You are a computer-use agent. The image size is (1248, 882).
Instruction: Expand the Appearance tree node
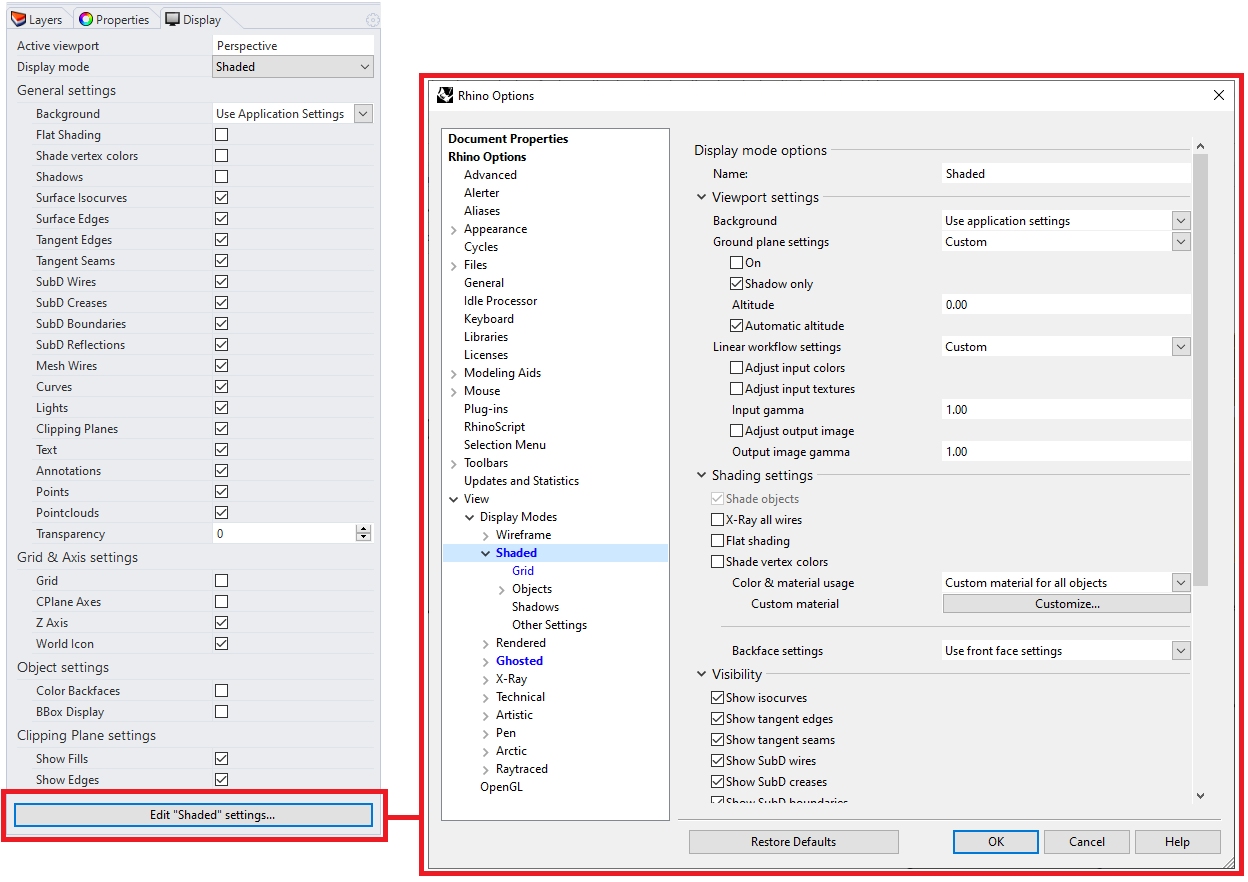(454, 230)
